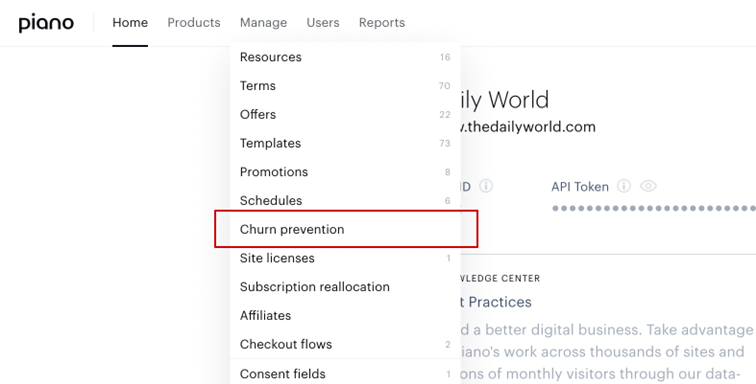Open the Home tab
Screen dimensions: 756x384
[130, 23]
